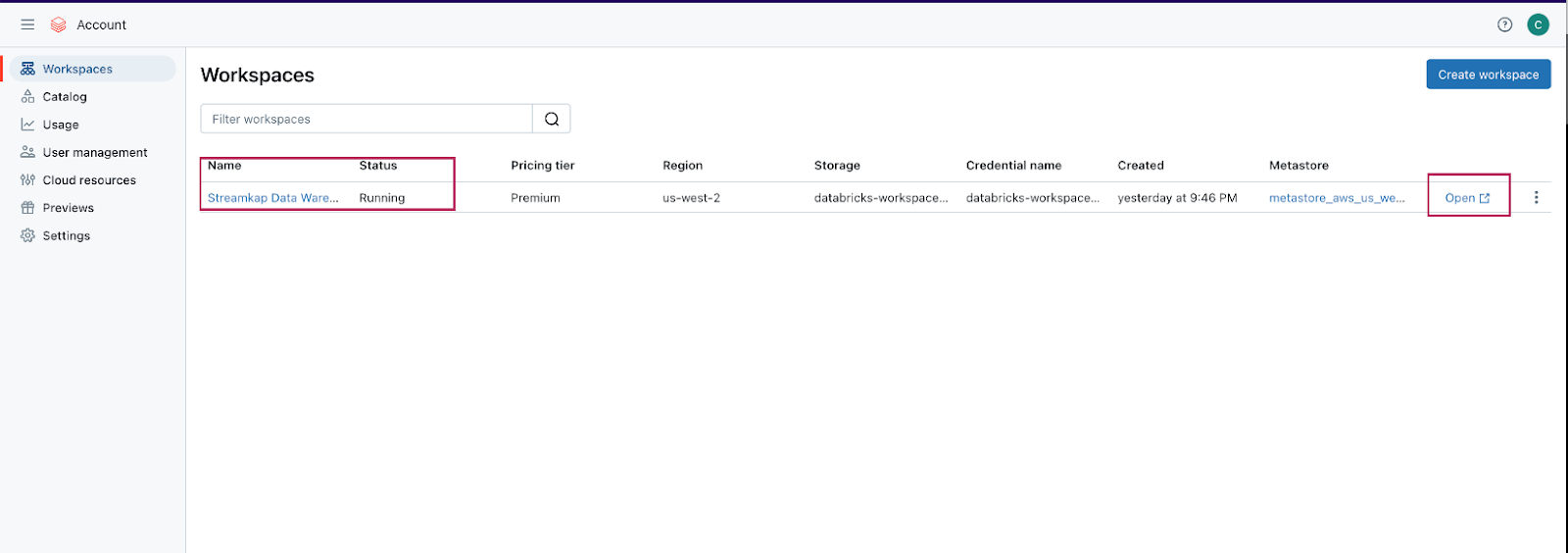Viewport: 1568px width, 553px height.
Task: Click the Running status cell
Action: [382, 197]
